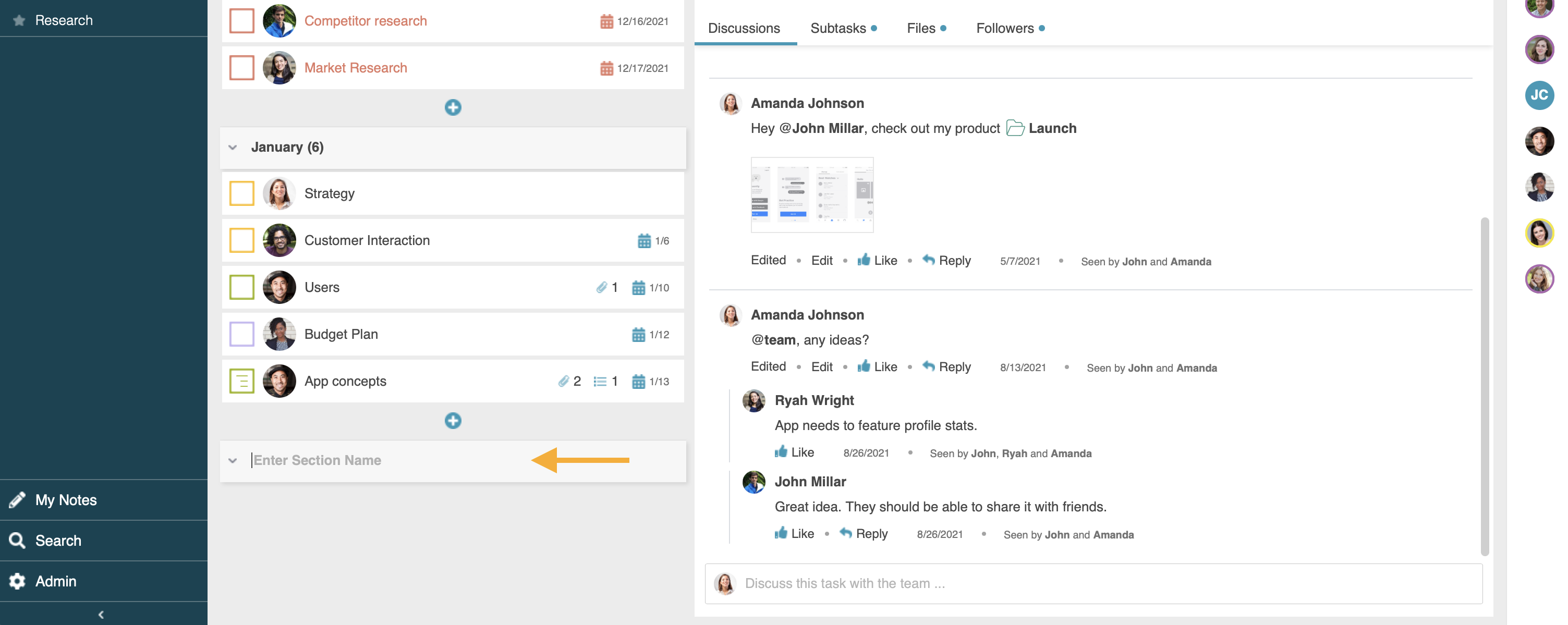Image resolution: width=1568 pixels, height=625 pixels.
Task: Open the Launch folder icon link
Action: pyautogui.click(x=1015, y=128)
